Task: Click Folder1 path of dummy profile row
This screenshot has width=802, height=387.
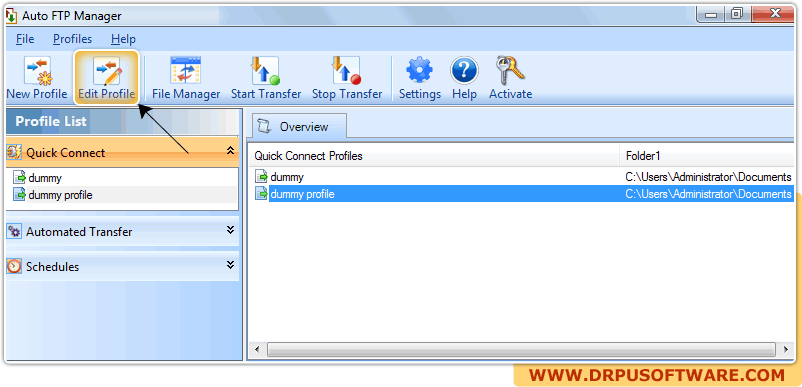Action: [708, 194]
